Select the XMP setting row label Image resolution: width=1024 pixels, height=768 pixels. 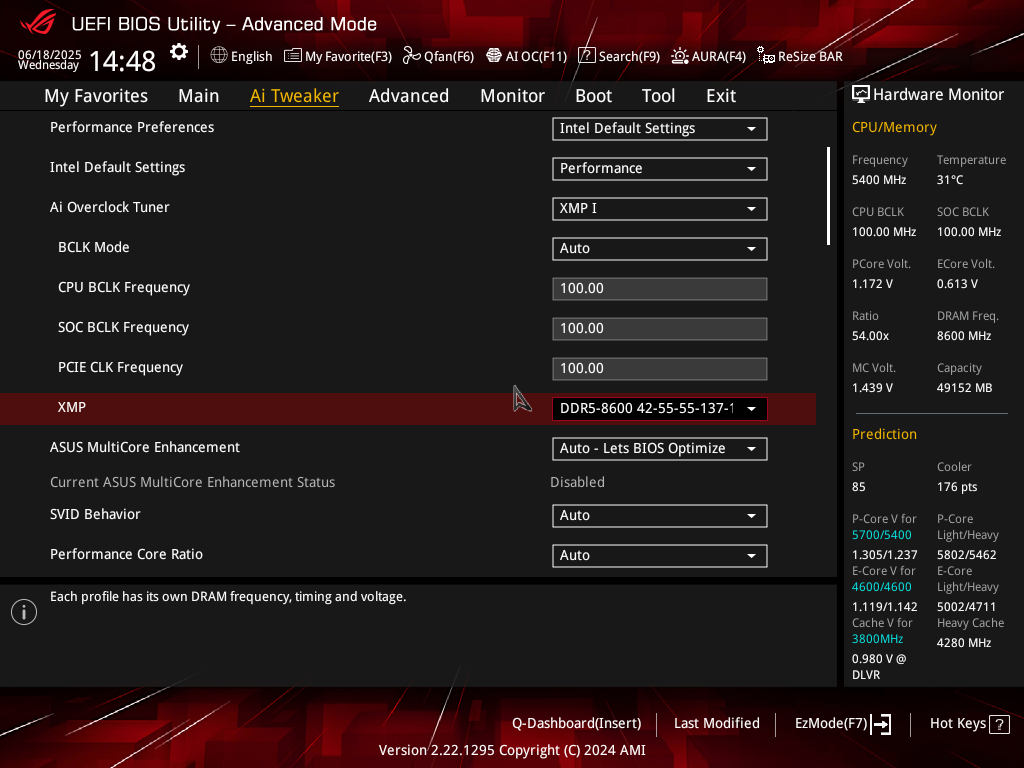72,408
